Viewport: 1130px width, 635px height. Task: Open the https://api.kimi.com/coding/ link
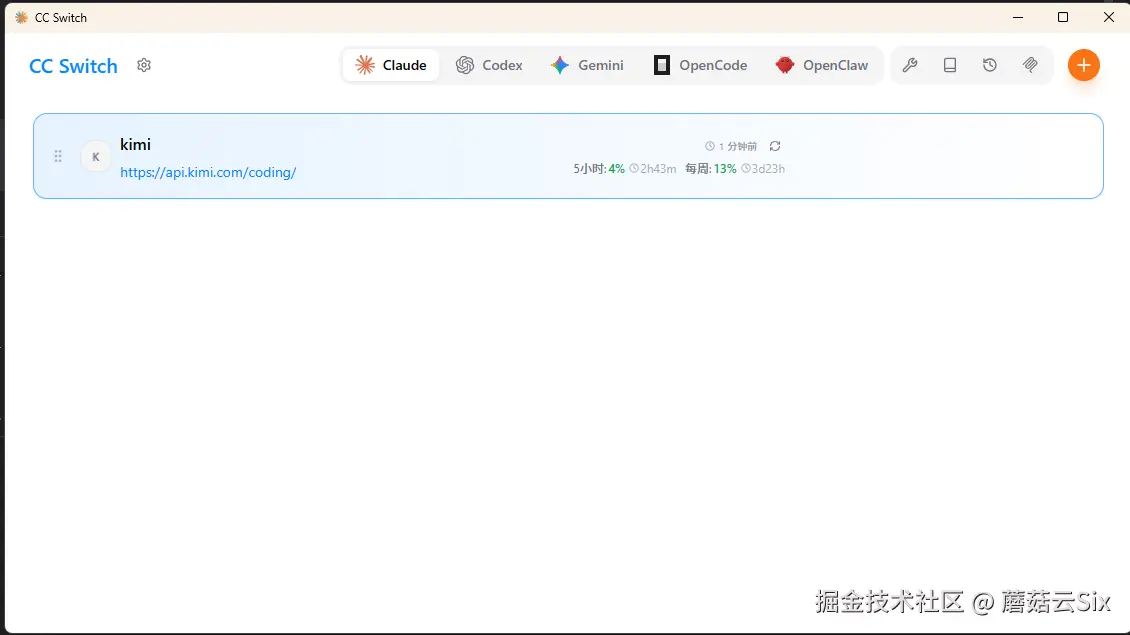click(x=208, y=172)
